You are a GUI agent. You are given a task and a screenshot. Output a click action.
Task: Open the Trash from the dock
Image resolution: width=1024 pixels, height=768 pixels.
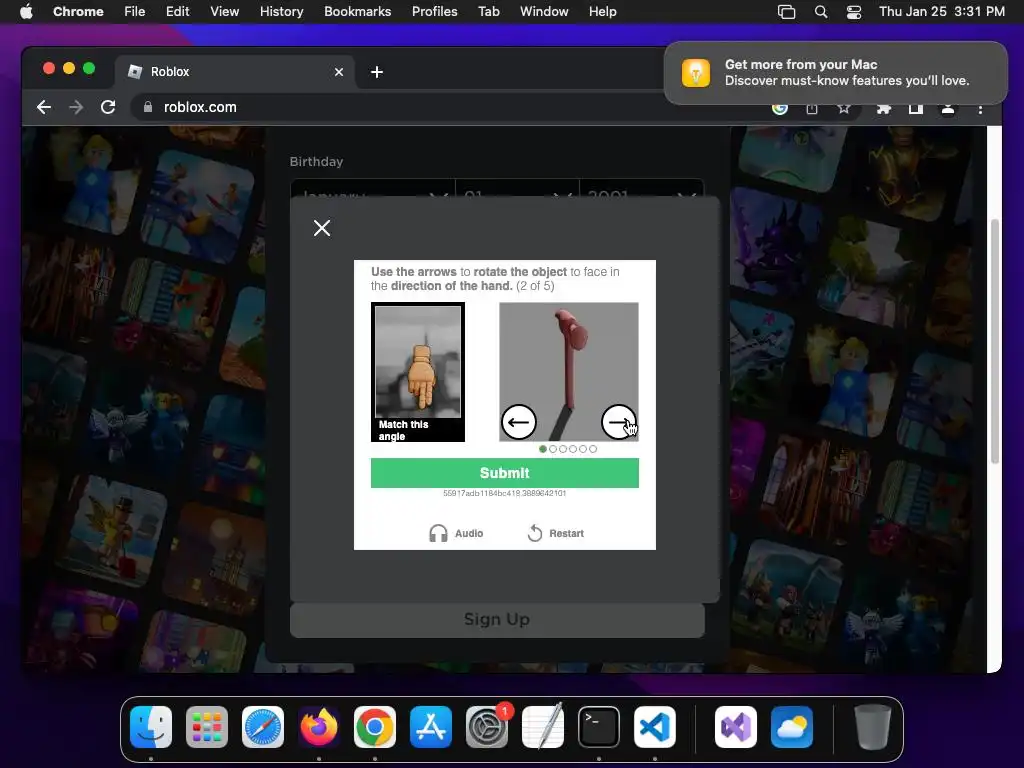[872, 727]
